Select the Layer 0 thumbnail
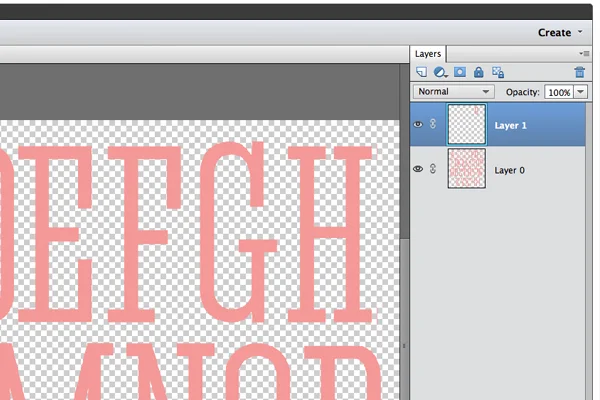 coord(467,168)
